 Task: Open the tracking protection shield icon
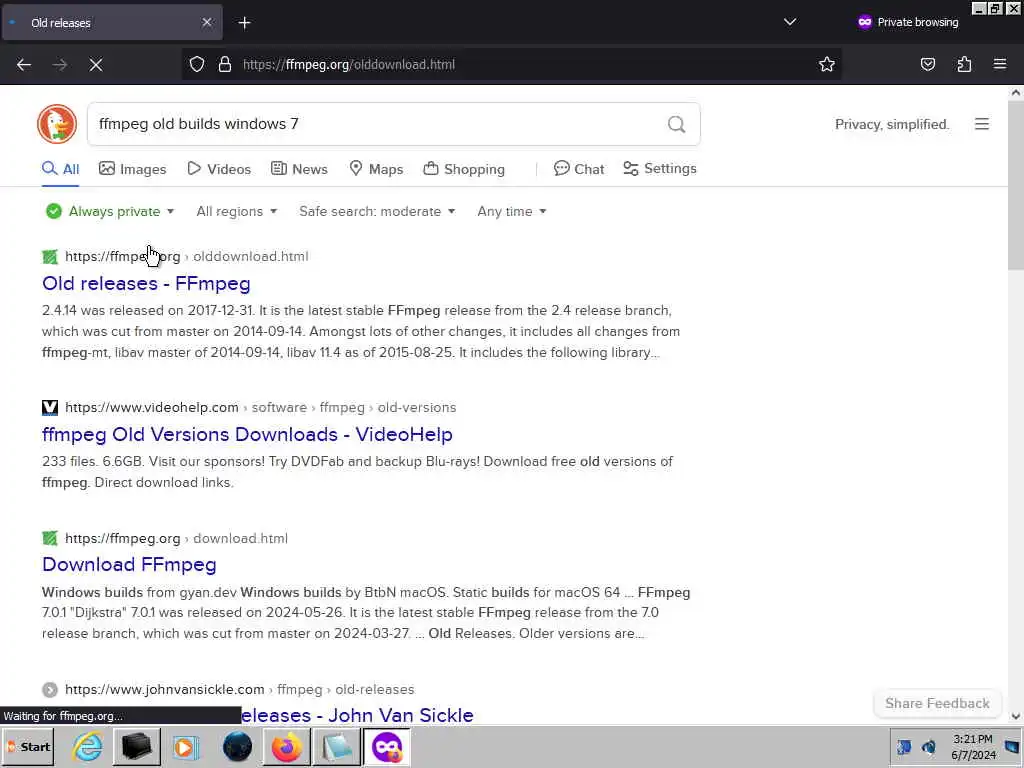(x=197, y=64)
